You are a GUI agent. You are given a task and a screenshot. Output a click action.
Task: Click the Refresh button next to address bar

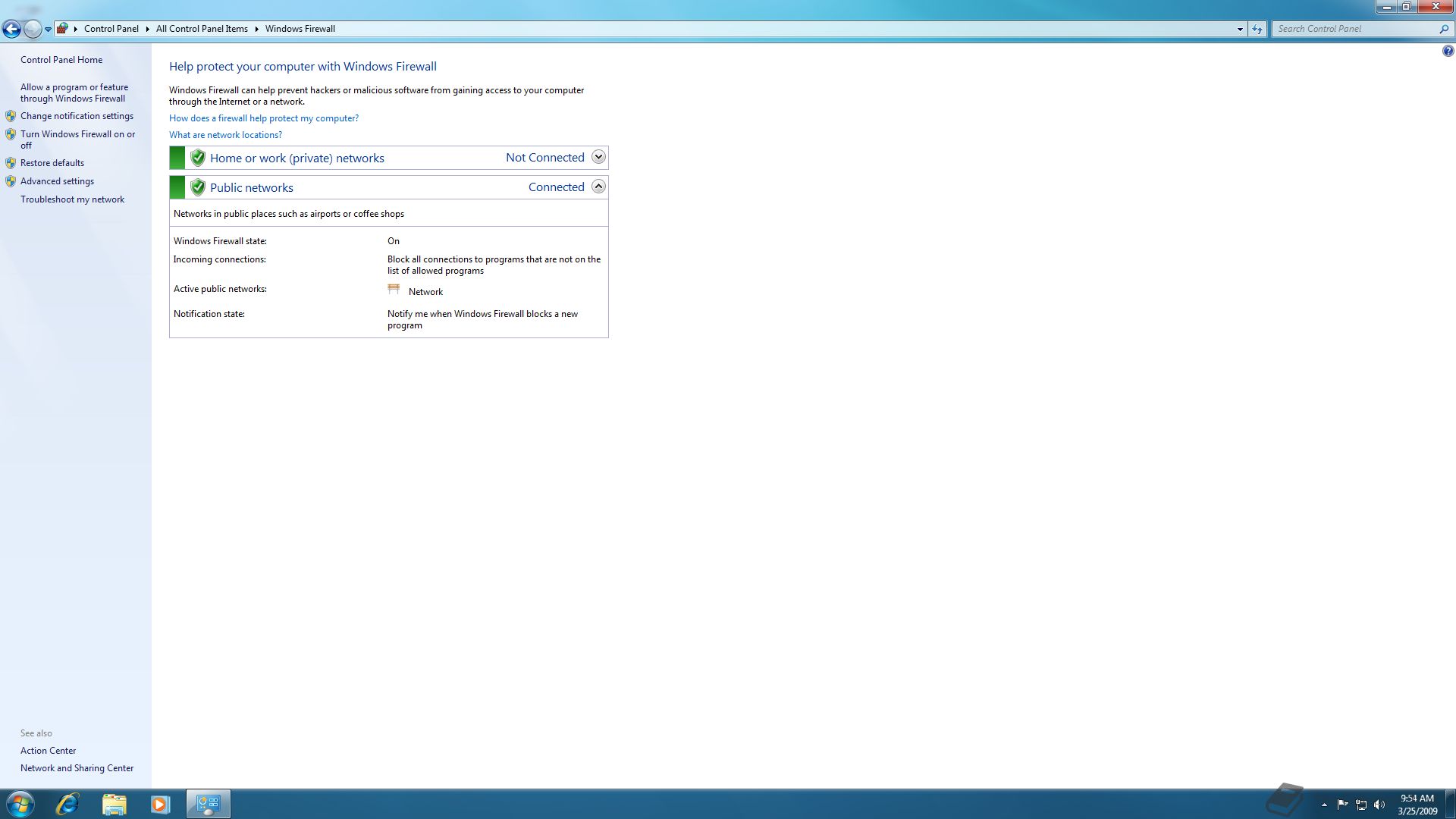click(1257, 29)
